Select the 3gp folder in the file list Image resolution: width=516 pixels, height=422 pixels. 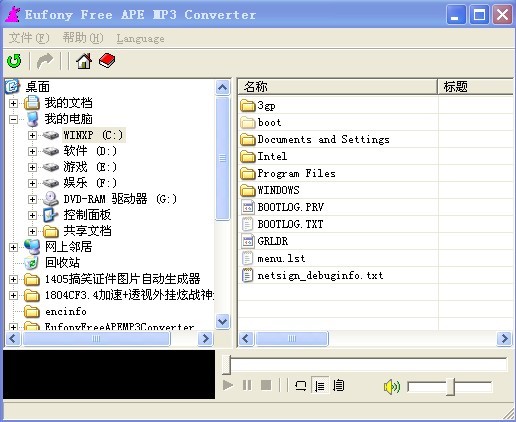point(266,106)
